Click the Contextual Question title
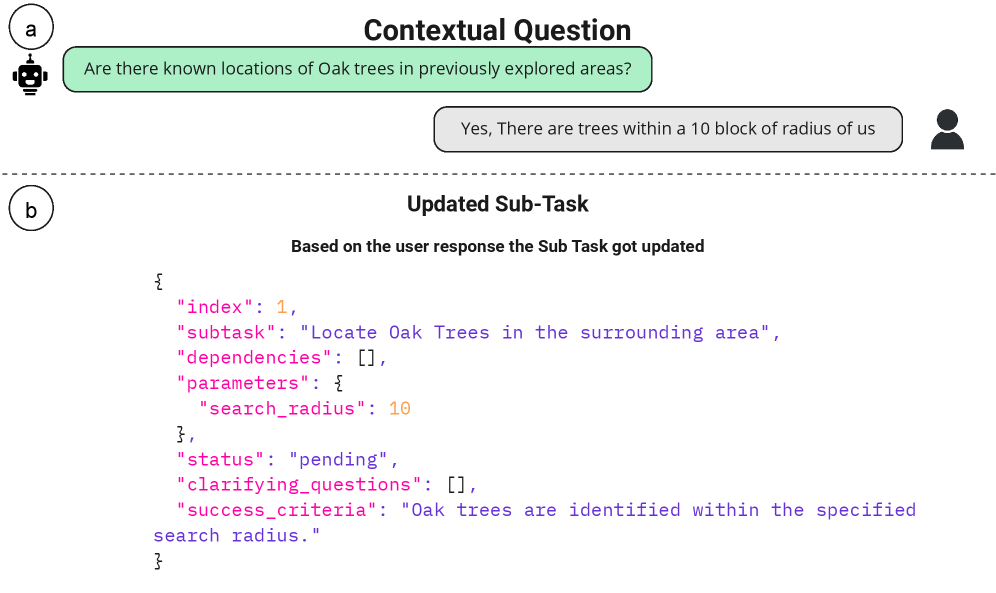 point(497,30)
